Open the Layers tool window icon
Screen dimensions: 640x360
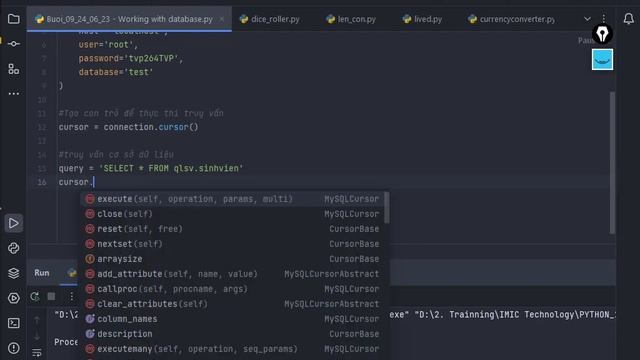[x=13, y=273]
